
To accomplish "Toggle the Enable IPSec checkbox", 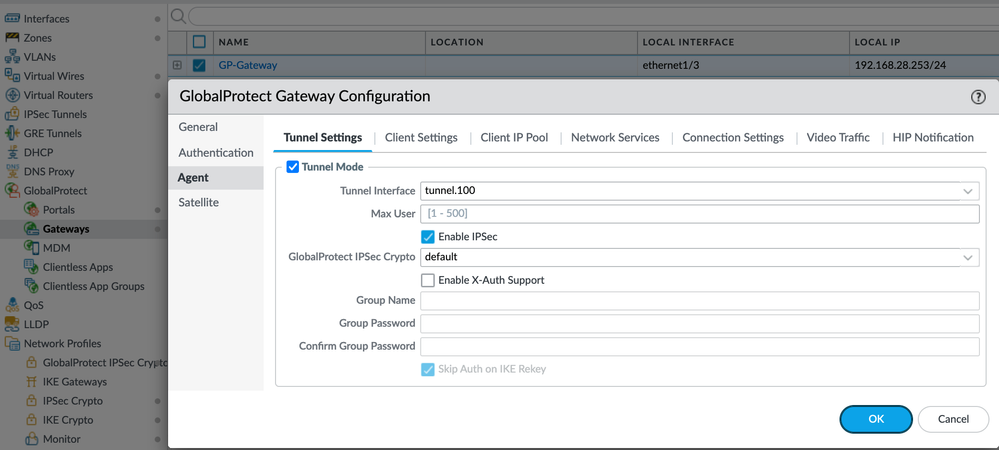I will 428,237.
